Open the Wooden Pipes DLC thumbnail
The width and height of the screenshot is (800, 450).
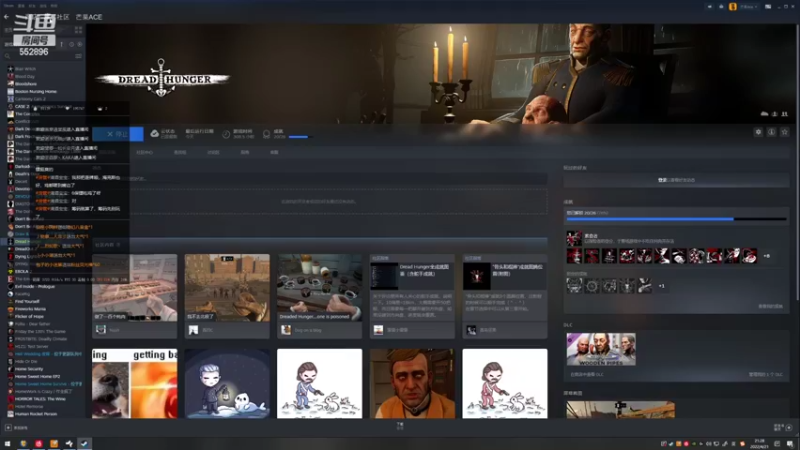[601, 349]
